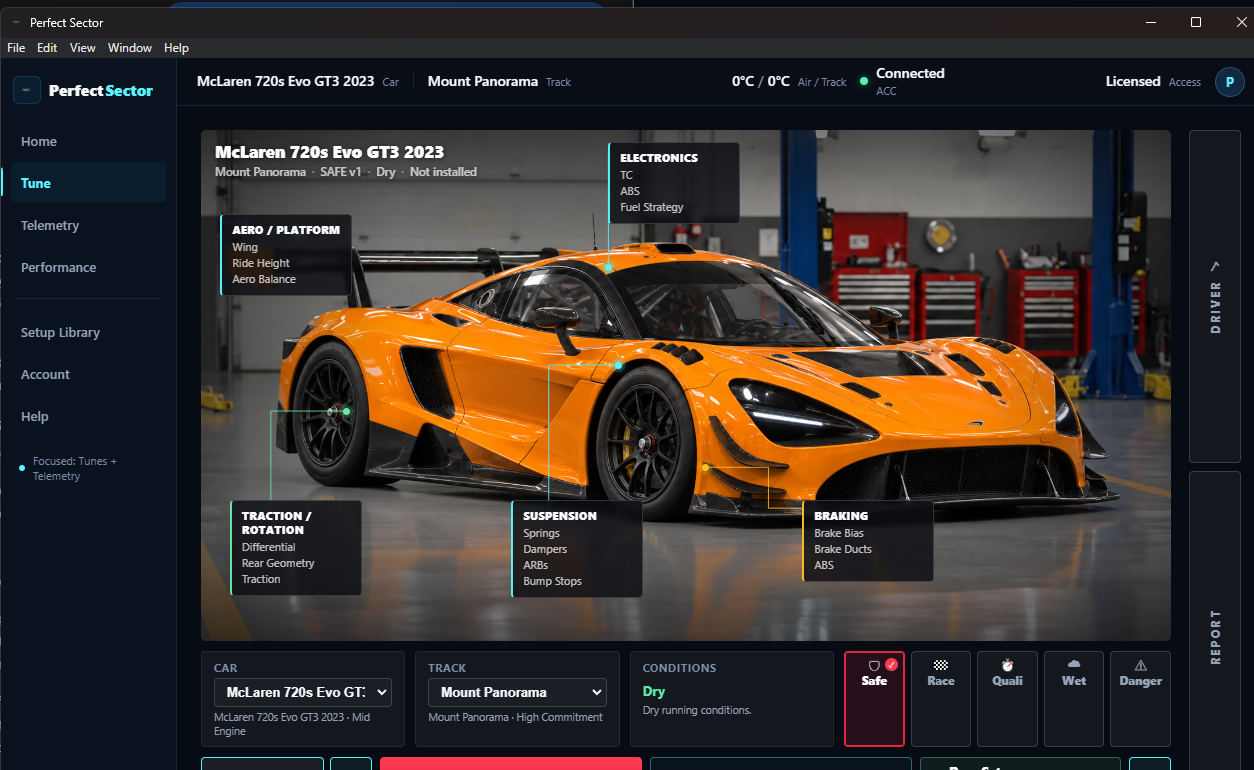
Task: Expand the Report side panel
Action: [1215, 620]
